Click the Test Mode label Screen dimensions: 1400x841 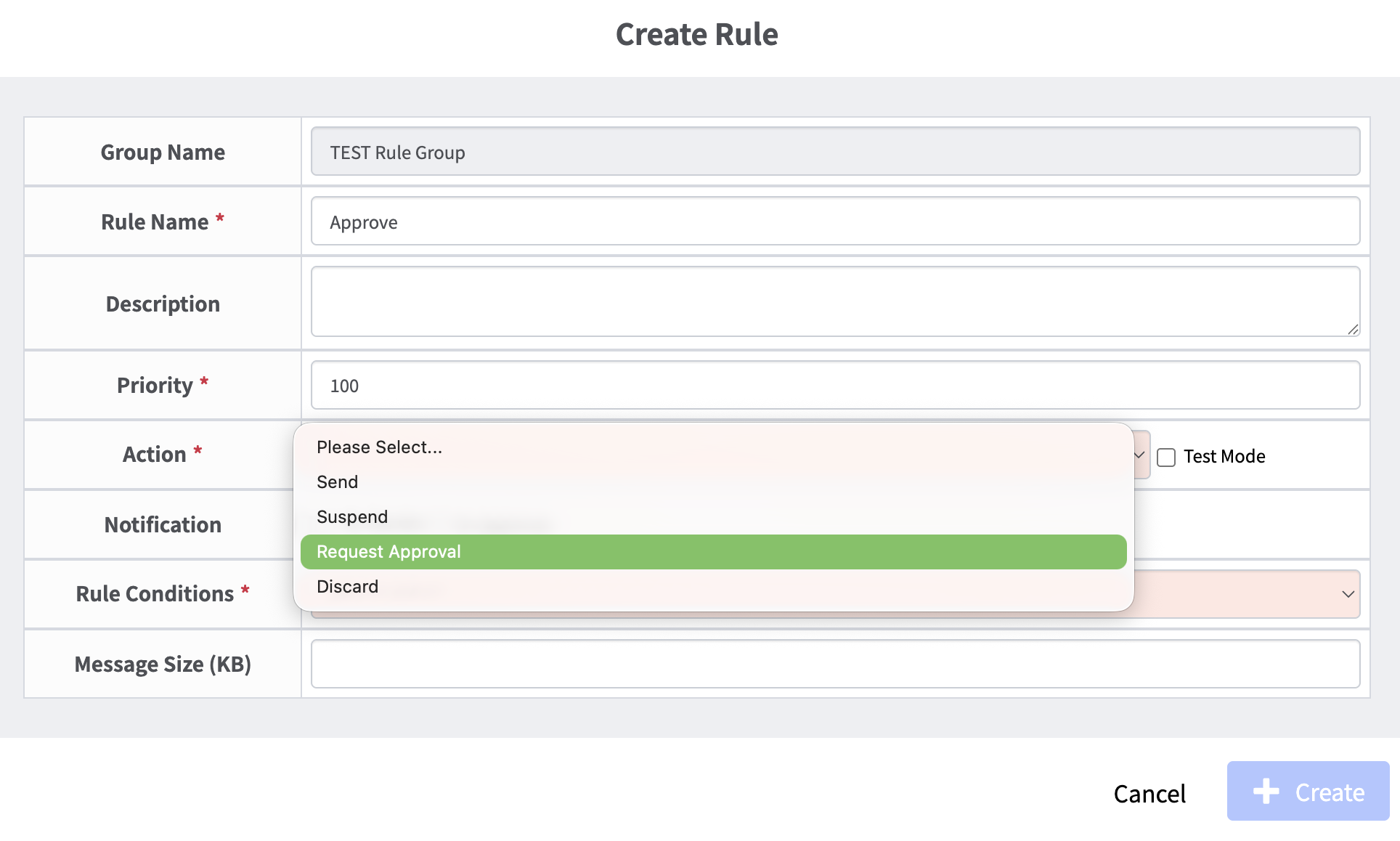coord(1224,456)
